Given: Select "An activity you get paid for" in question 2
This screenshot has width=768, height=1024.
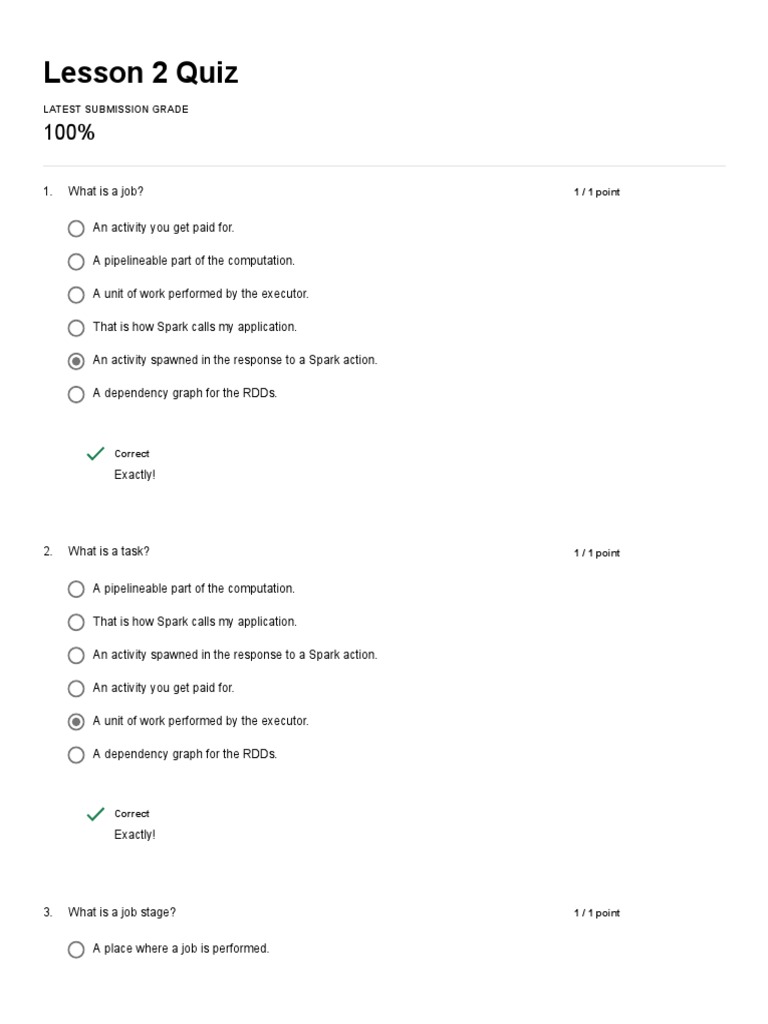Looking at the screenshot, I should pos(76,688).
